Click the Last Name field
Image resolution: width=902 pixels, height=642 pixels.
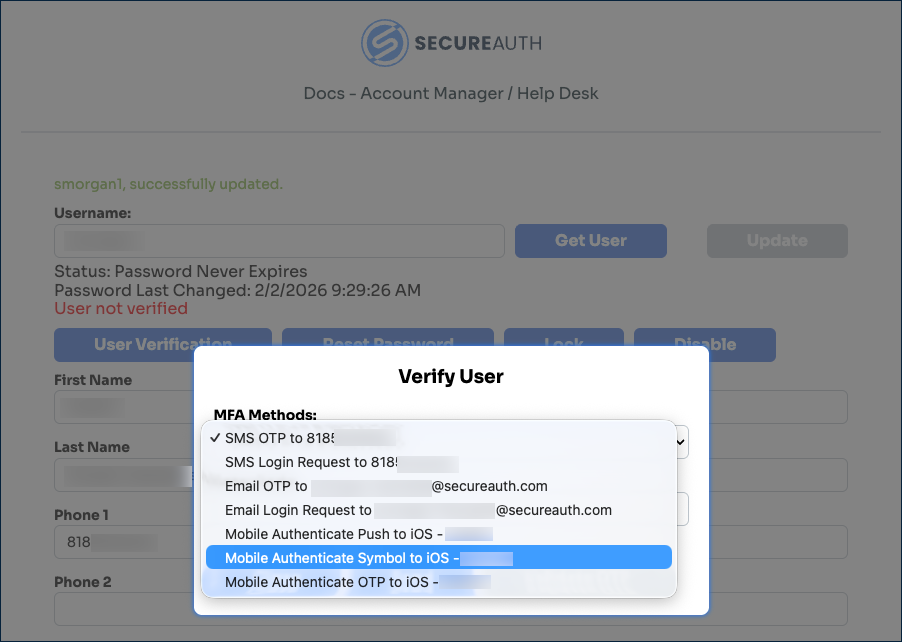(x=124, y=475)
